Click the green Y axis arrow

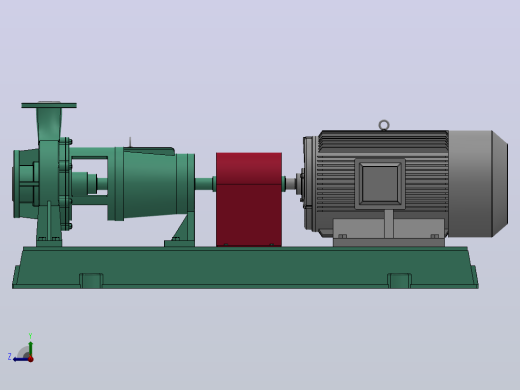[x=31, y=347]
